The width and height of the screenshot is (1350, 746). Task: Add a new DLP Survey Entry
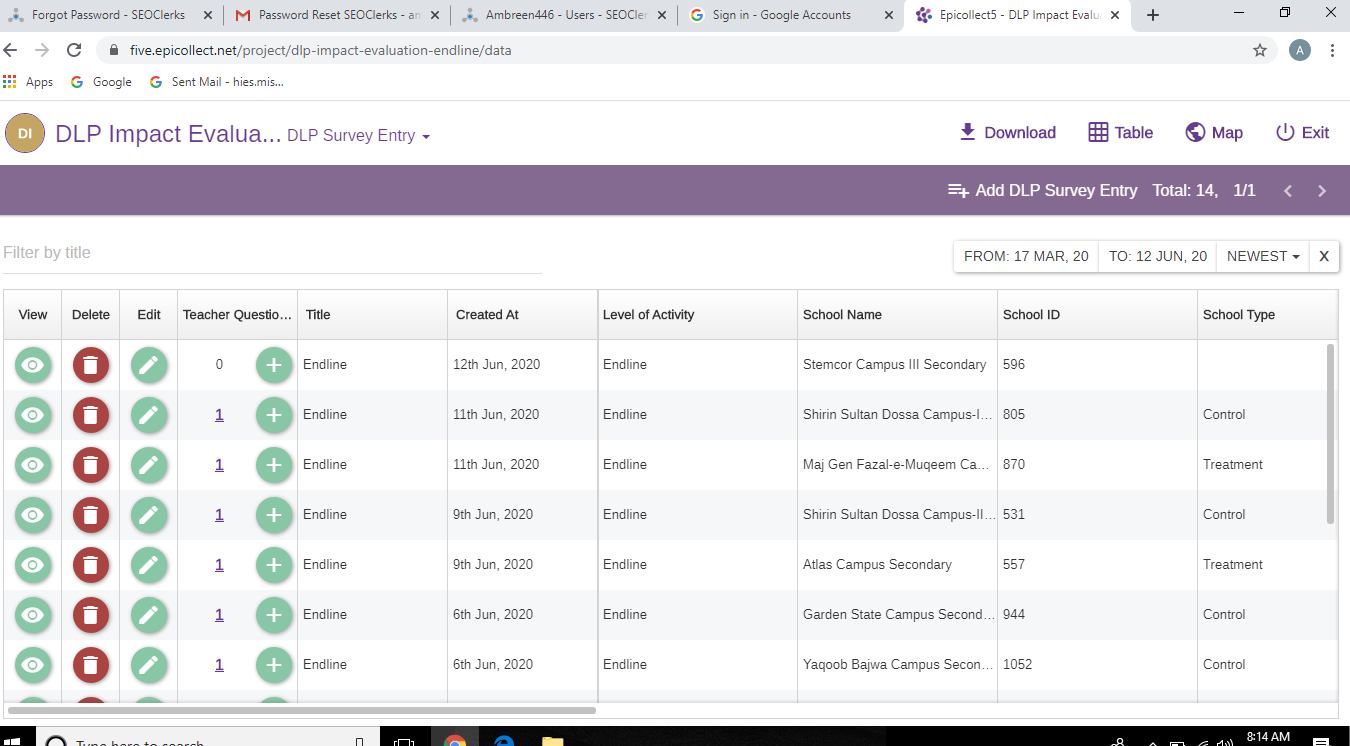1042,191
